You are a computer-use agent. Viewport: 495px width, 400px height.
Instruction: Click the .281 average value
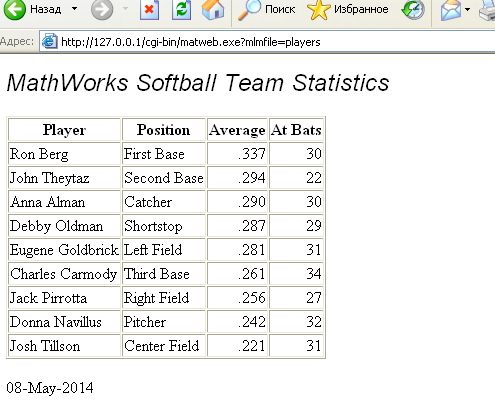(x=252, y=250)
